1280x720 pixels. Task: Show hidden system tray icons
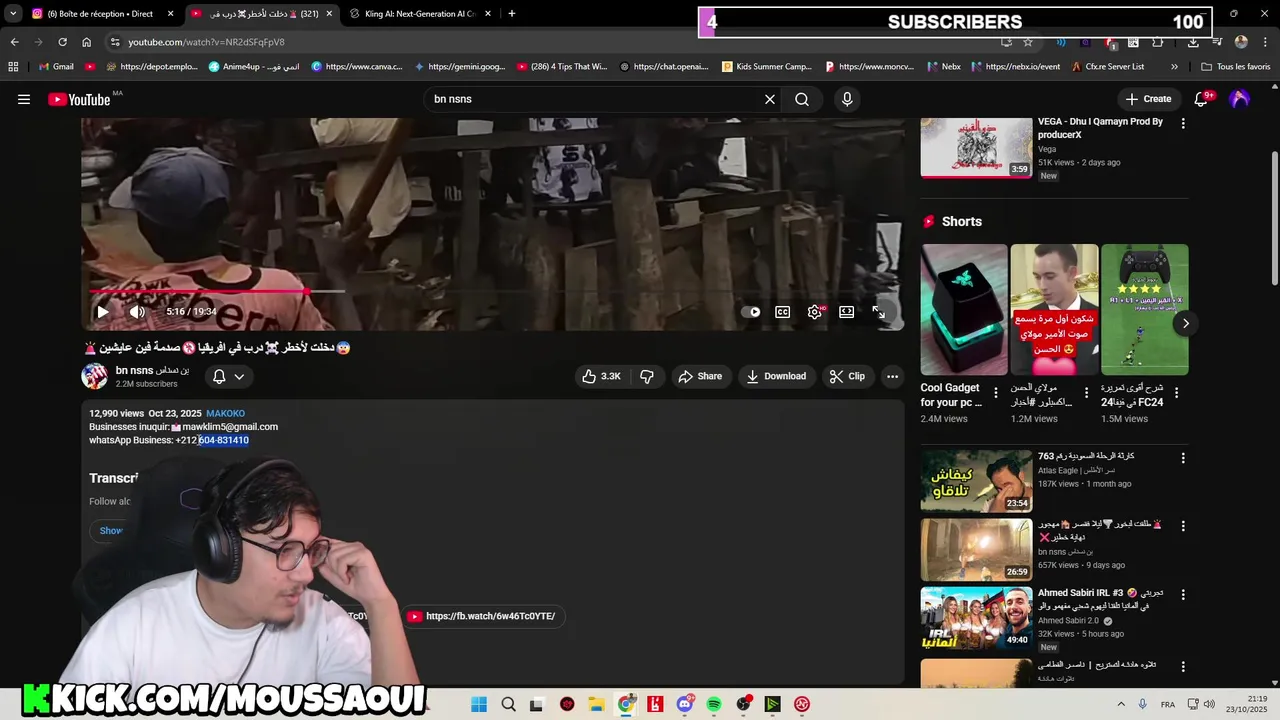1121,704
